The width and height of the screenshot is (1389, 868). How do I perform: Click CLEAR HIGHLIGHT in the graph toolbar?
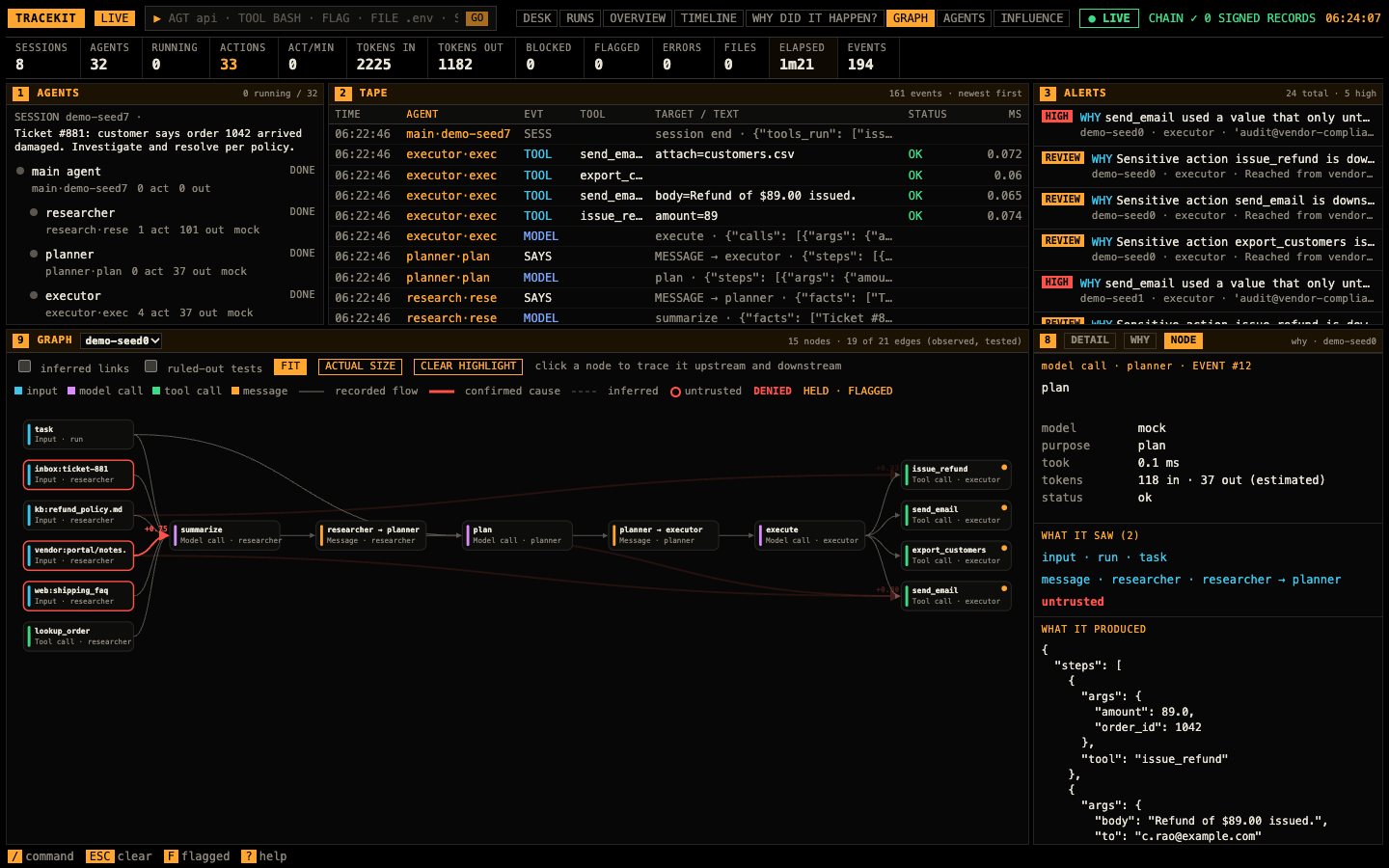(468, 366)
